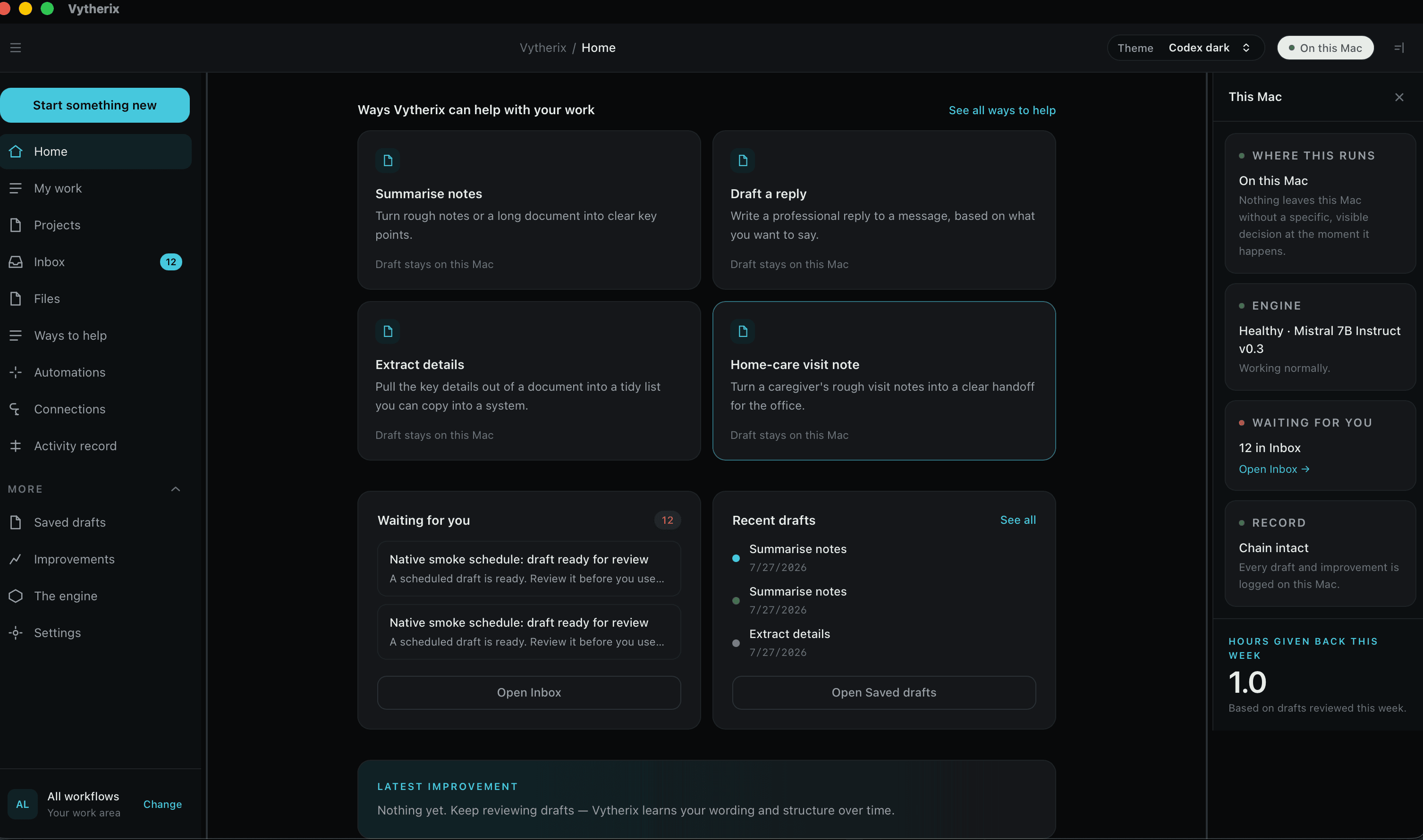Click the Settings gear icon

[x=16, y=633]
